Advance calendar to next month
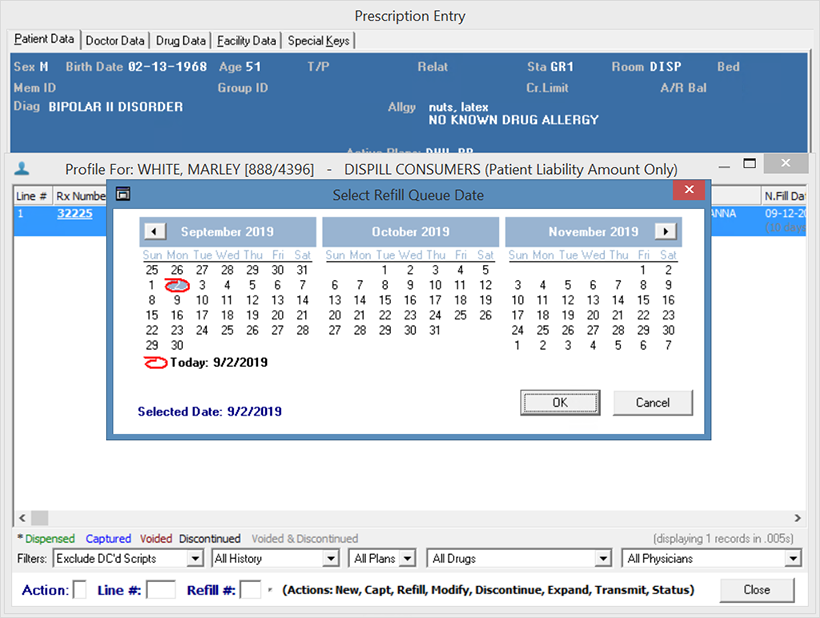 (x=665, y=232)
